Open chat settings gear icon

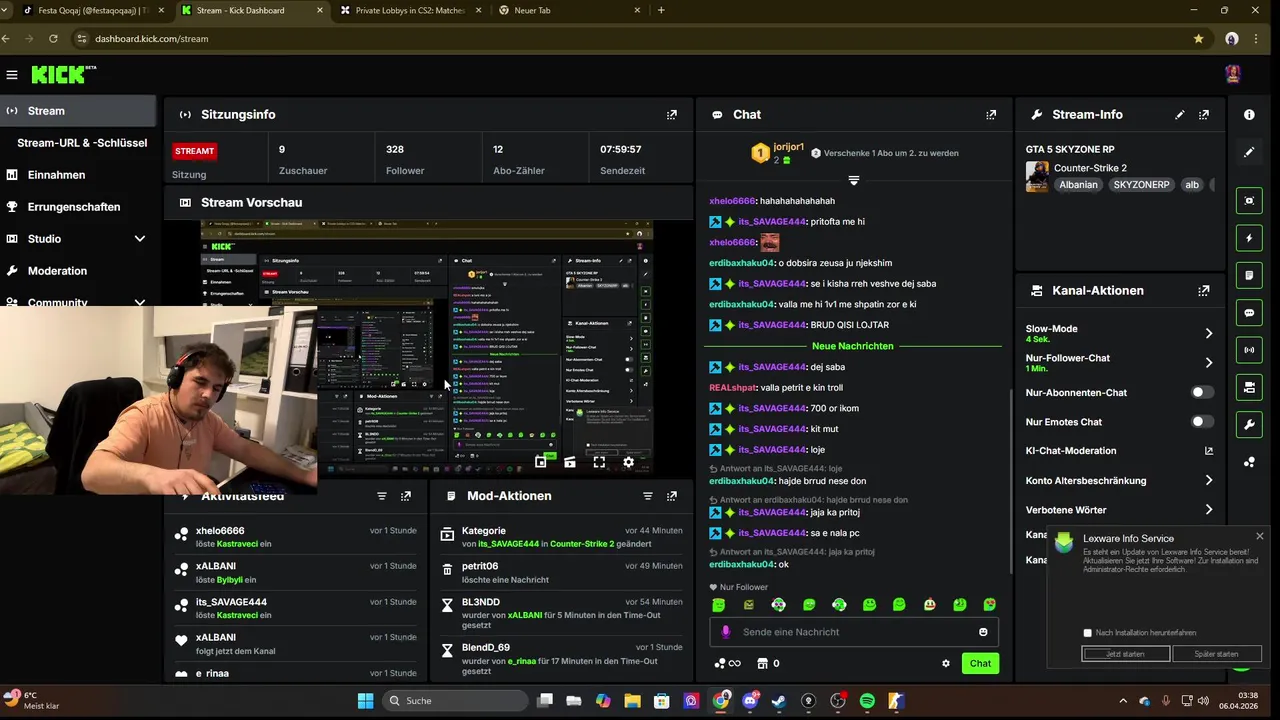(x=946, y=663)
